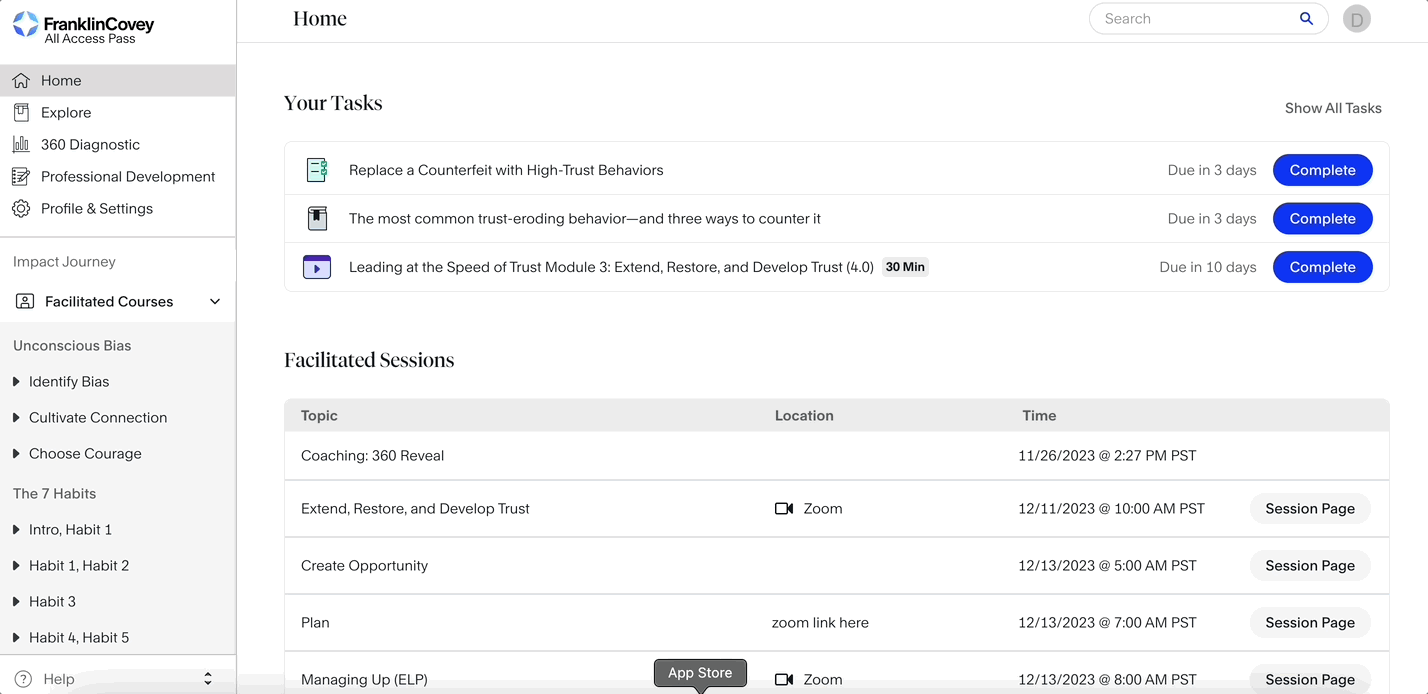Image resolution: width=1428 pixels, height=694 pixels.
Task: Open the Session Page for Create Opportunity
Action: 1310,565
